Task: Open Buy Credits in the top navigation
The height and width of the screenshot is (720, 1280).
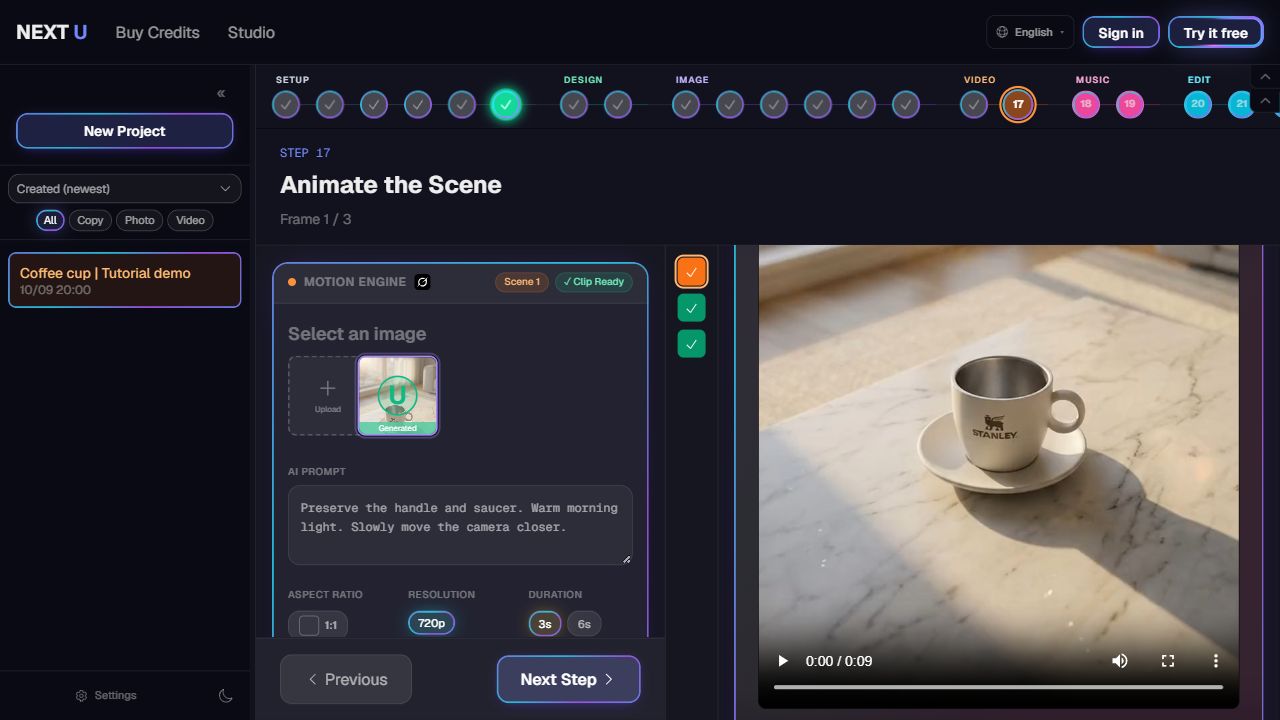Action: [x=158, y=32]
